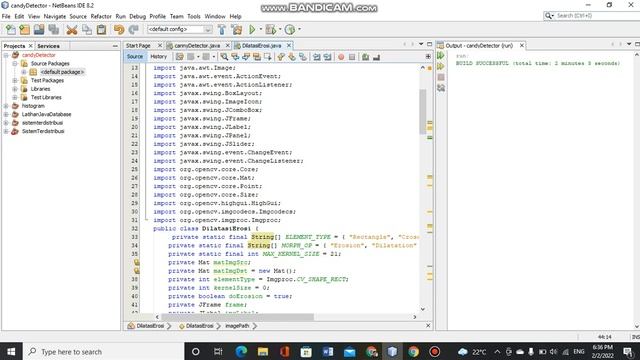640x360 pixels.
Task: Click Re-run green arrows in Output panel
Action: click(441, 56)
